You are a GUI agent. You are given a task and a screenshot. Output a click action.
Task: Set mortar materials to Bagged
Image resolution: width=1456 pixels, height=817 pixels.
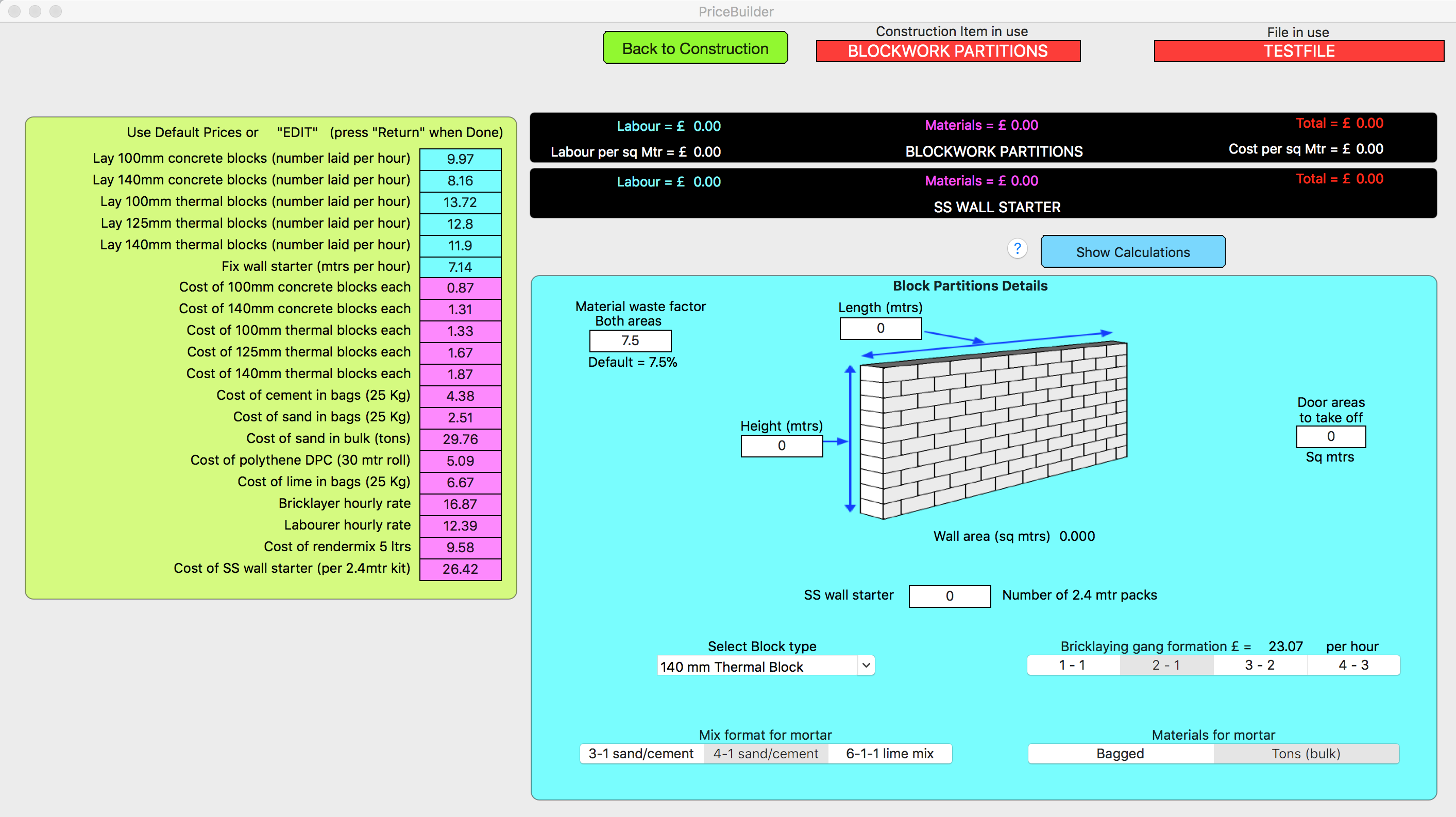(1120, 754)
